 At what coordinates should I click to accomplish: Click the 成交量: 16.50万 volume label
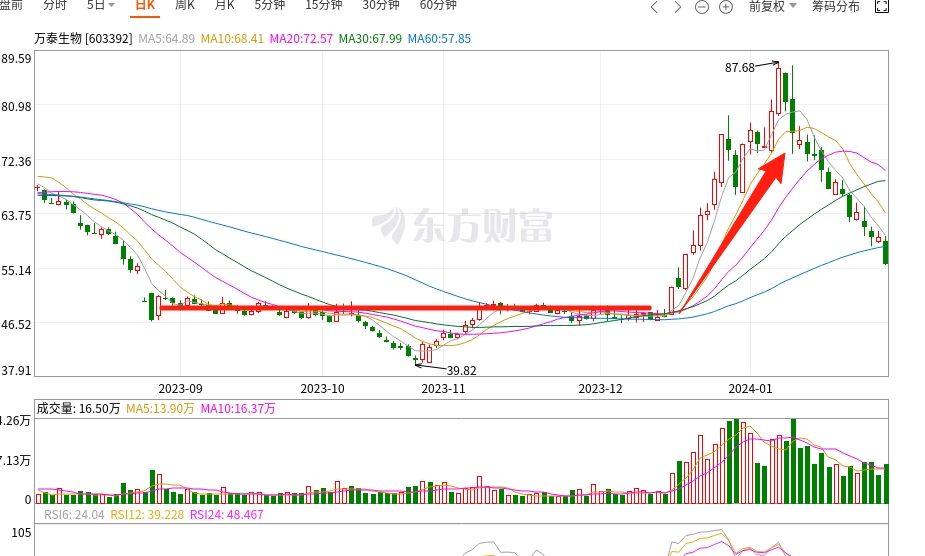pos(78,408)
